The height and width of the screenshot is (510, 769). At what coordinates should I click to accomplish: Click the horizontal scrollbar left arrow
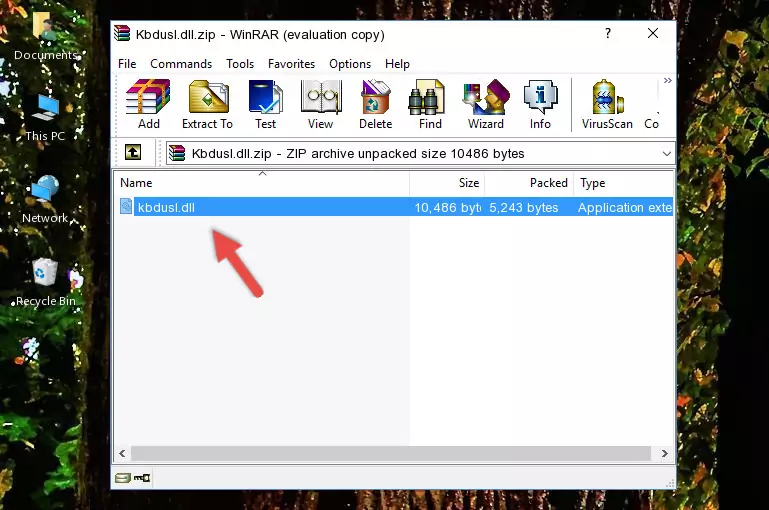[x=123, y=454]
